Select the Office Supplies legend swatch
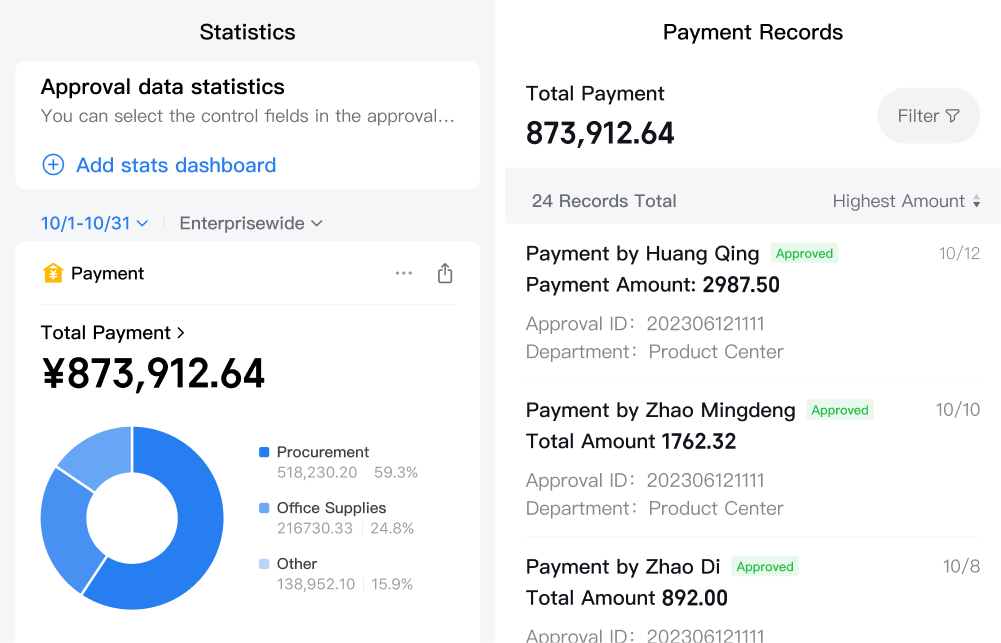 coord(264,508)
